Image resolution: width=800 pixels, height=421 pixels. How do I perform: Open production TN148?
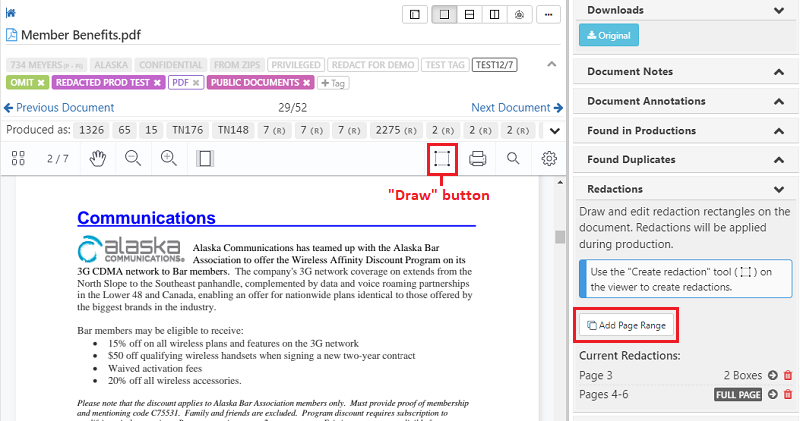click(x=233, y=130)
